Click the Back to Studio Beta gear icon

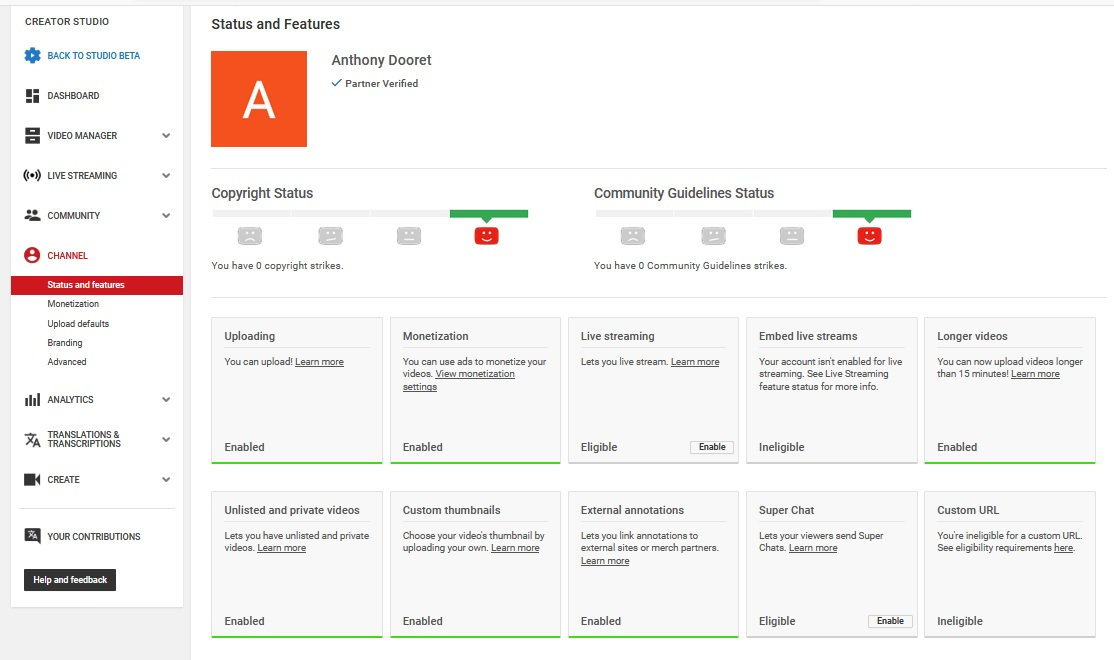click(32, 55)
